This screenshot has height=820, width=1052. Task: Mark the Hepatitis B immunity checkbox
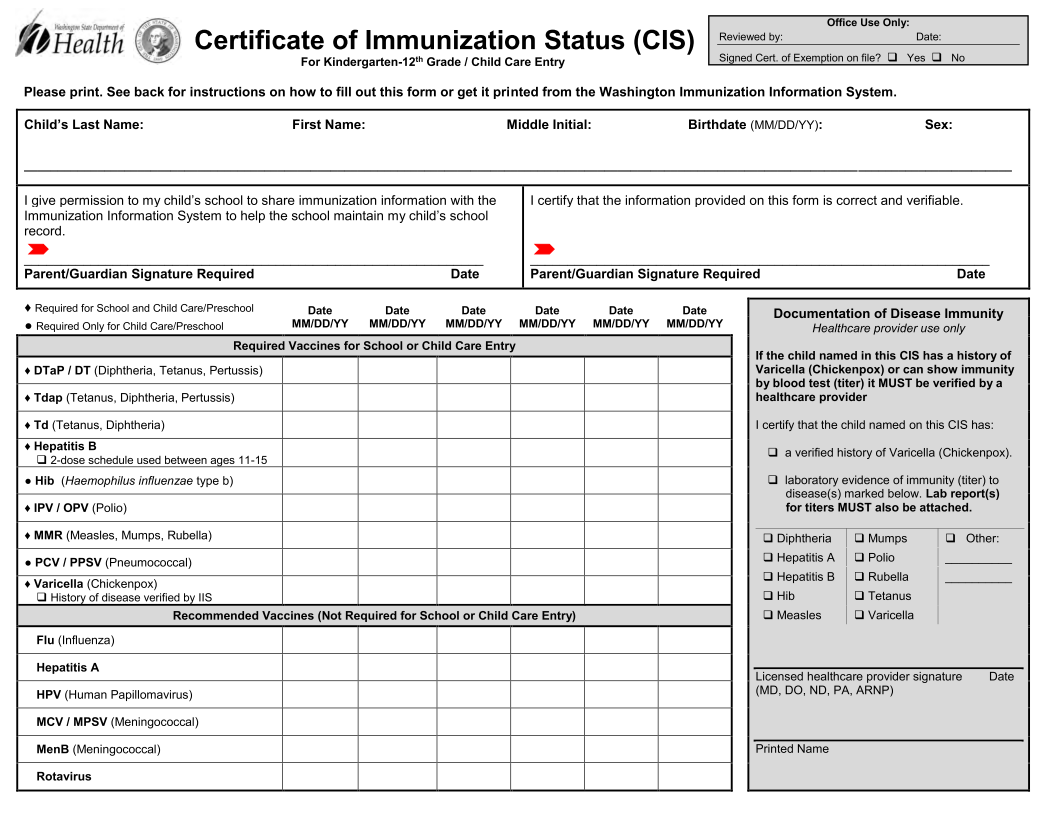[x=768, y=576]
